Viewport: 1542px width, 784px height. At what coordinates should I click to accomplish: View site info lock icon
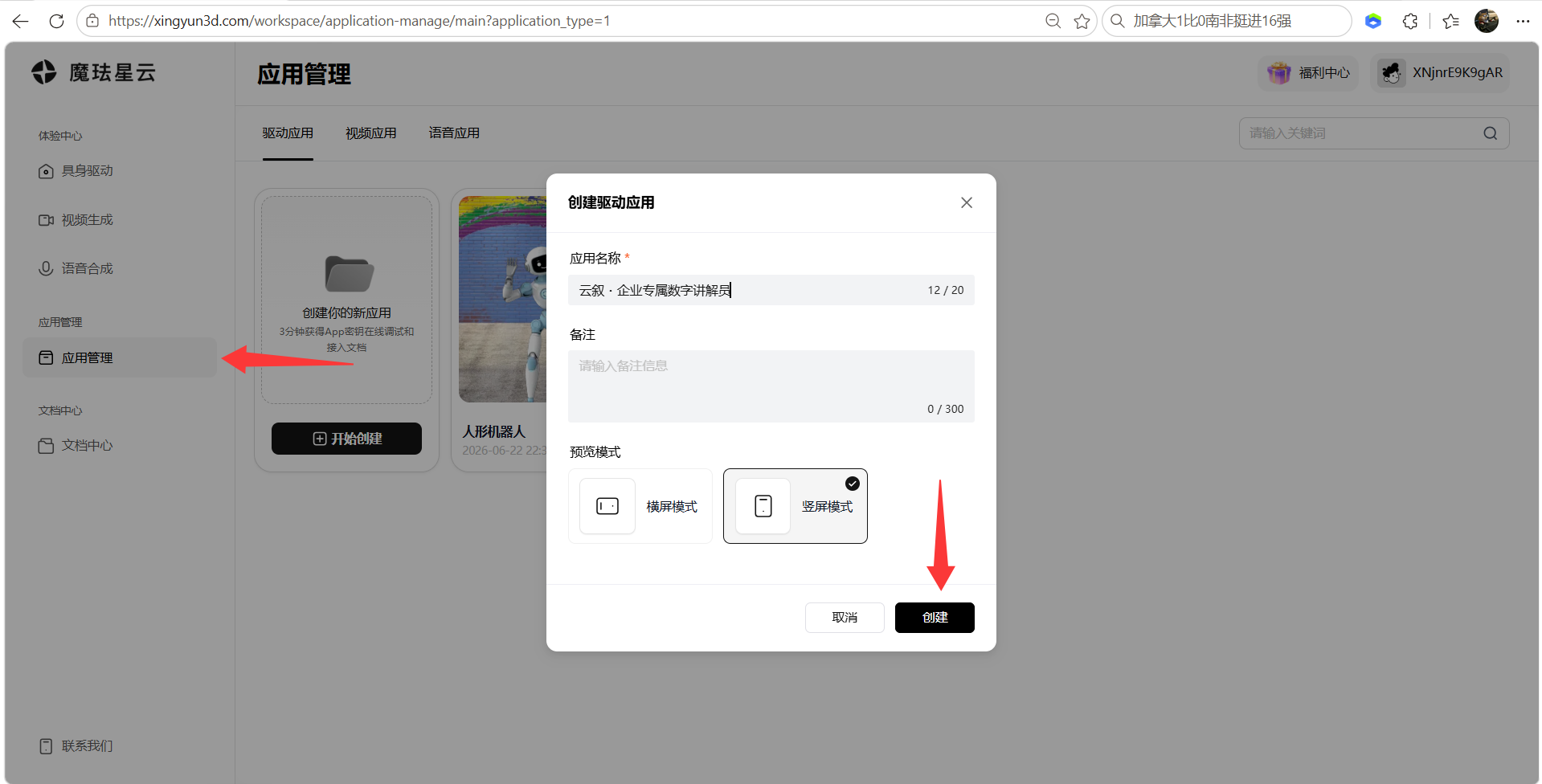click(x=92, y=21)
